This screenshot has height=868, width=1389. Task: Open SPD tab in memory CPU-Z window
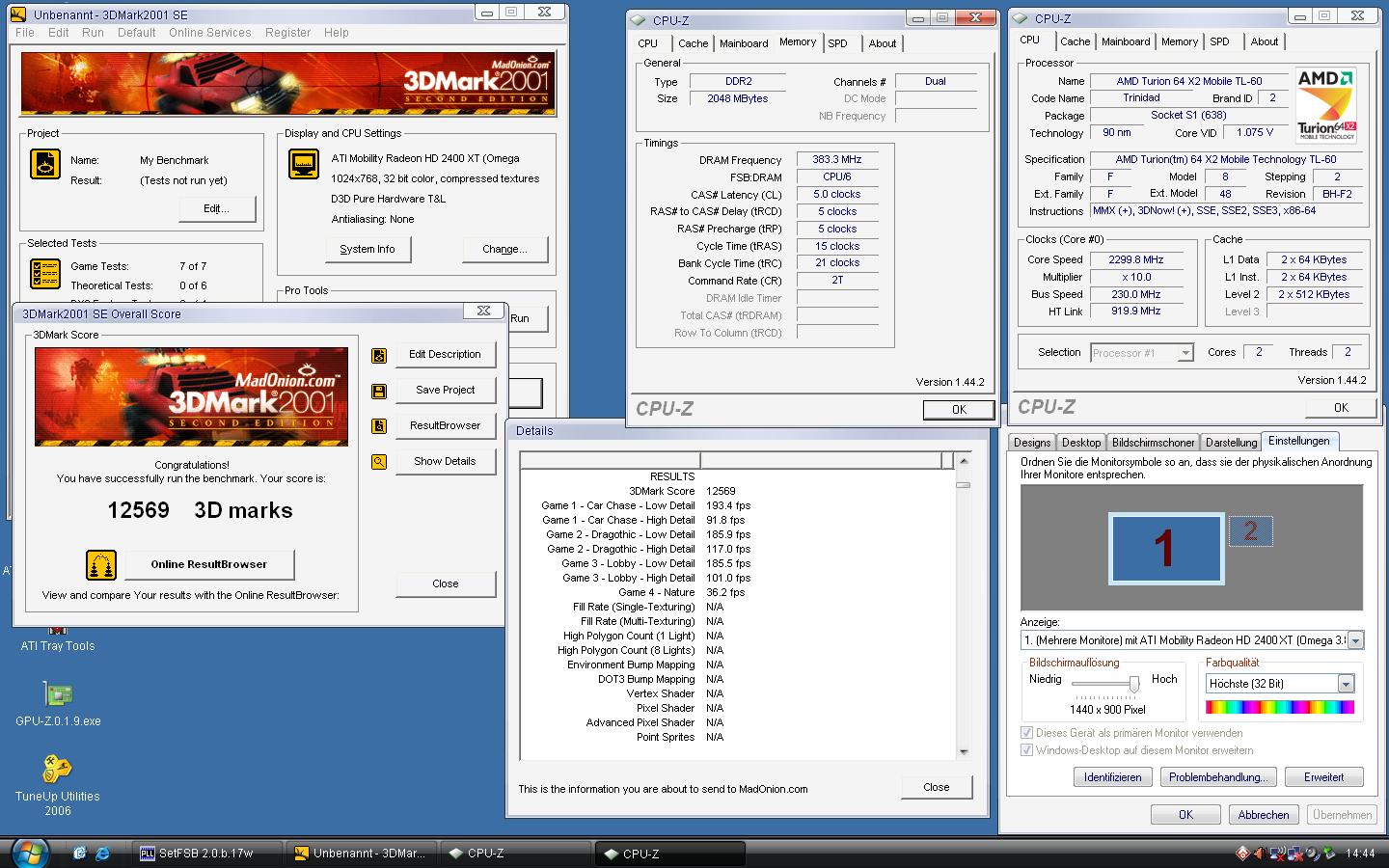(837, 43)
